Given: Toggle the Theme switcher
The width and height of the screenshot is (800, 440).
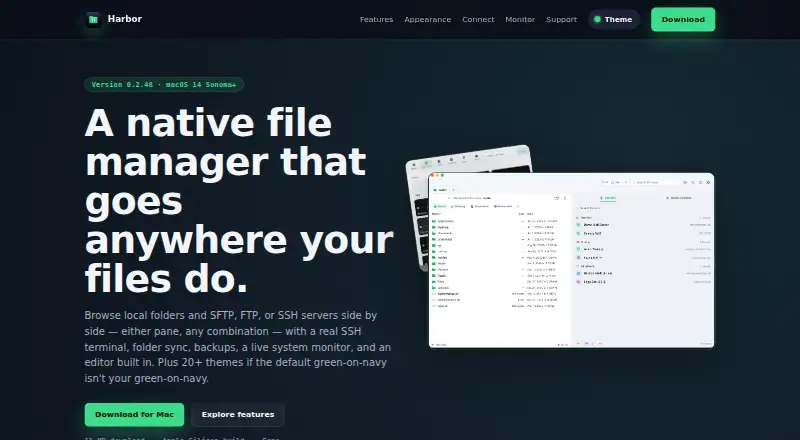Looking at the screenshot, I should click(614, 19).
